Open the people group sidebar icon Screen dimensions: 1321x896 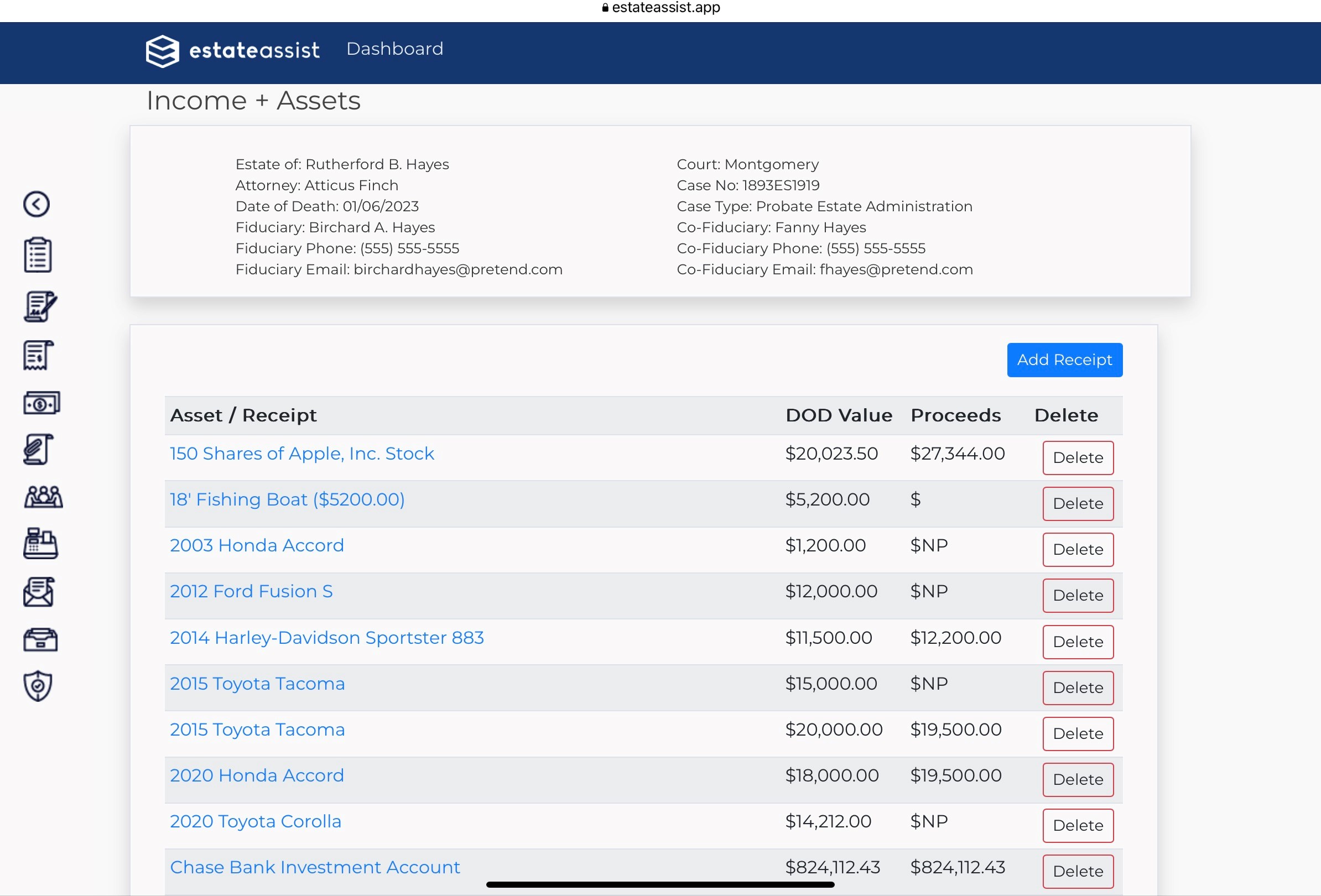pos(43,497)
